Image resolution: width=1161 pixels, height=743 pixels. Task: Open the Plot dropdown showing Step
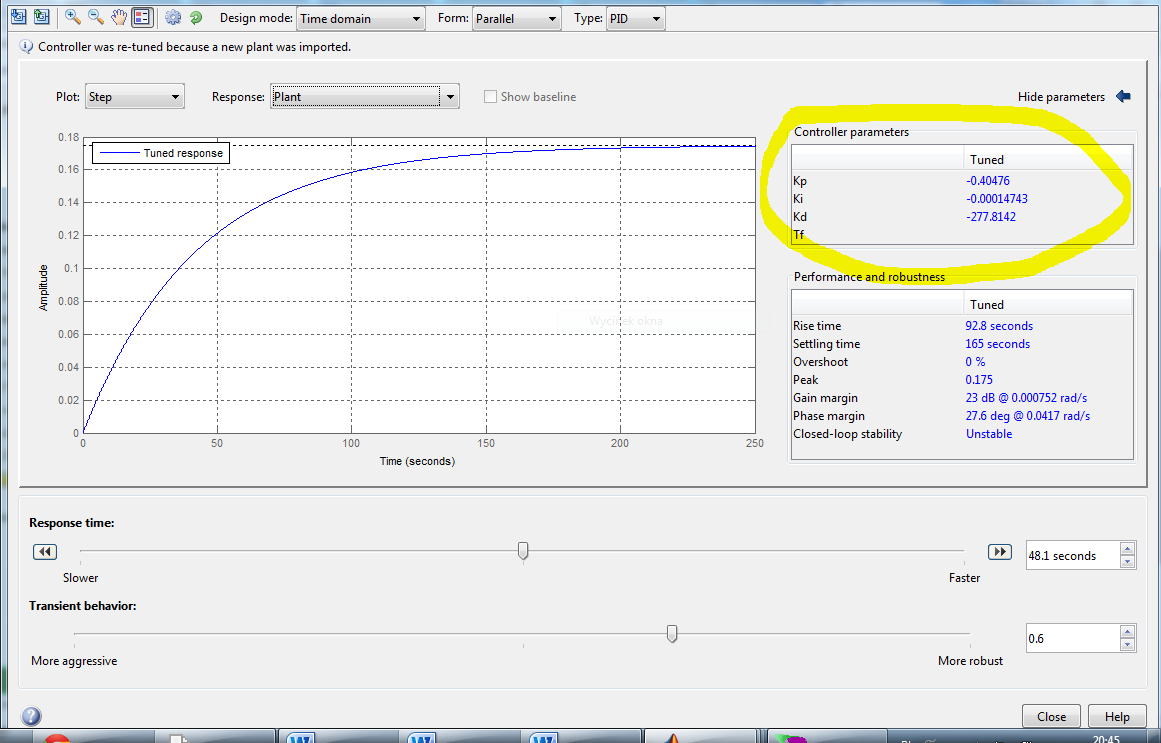135,96
